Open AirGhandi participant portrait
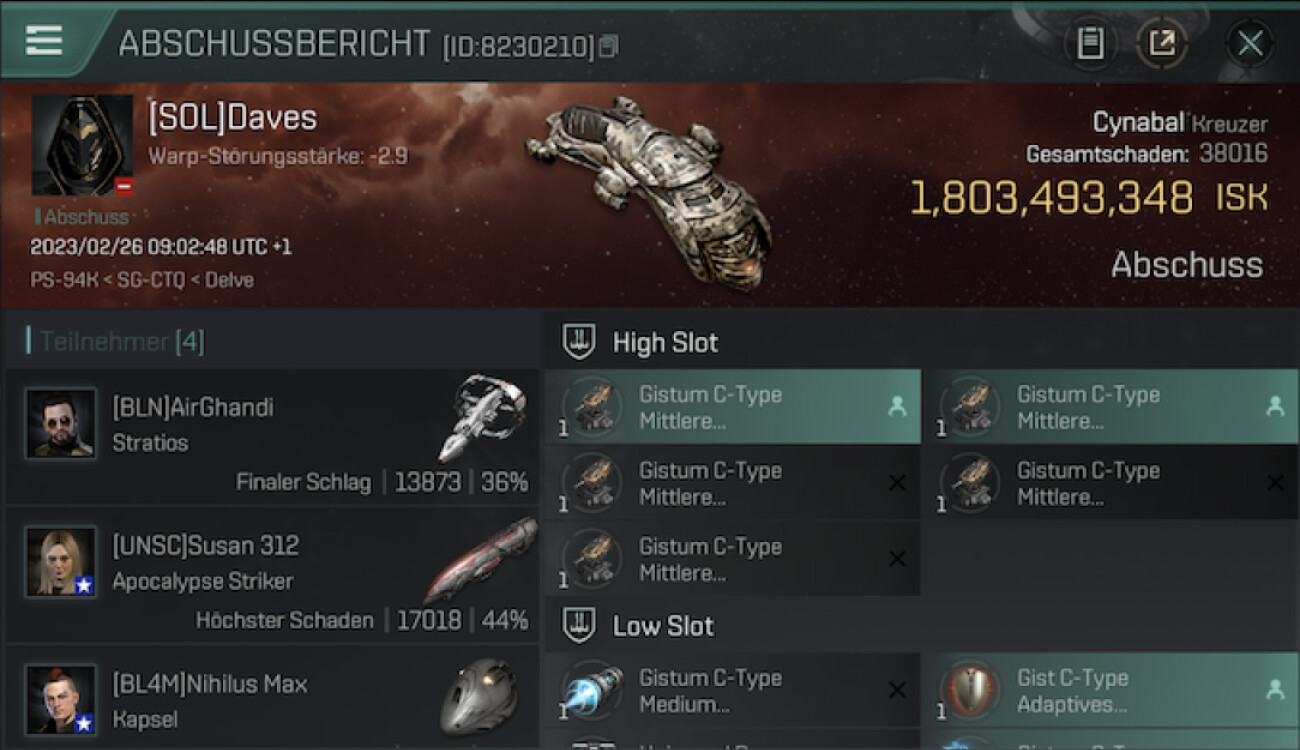 coord(61,423)
